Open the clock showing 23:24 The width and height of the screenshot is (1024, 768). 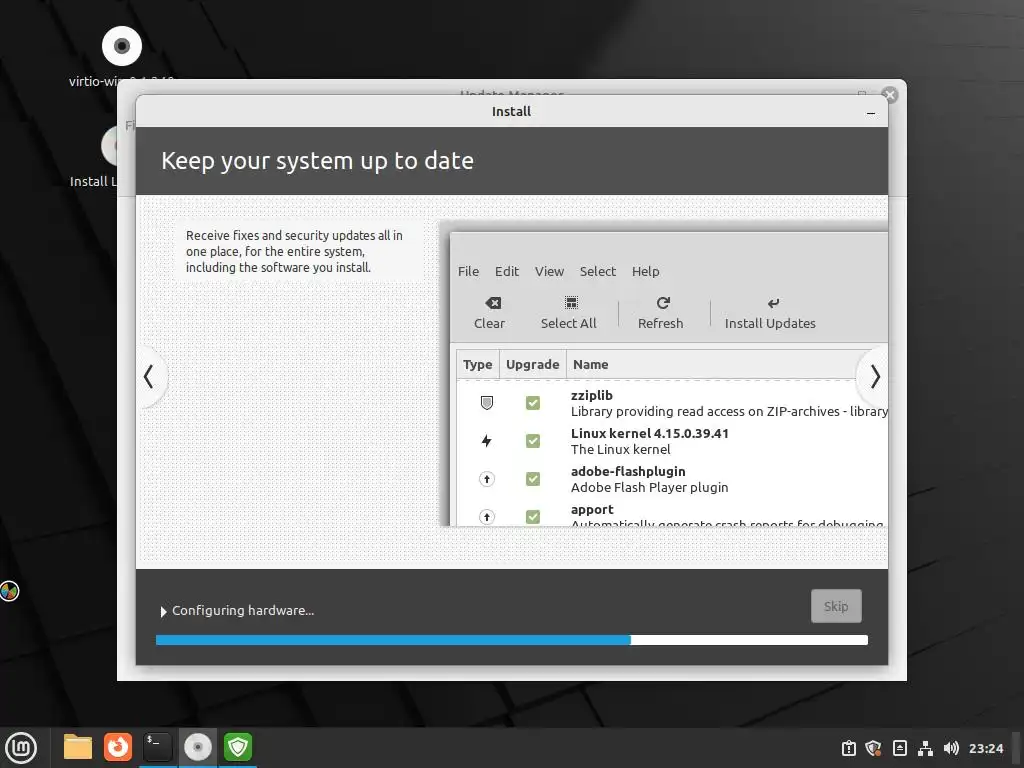pos(985,748)
